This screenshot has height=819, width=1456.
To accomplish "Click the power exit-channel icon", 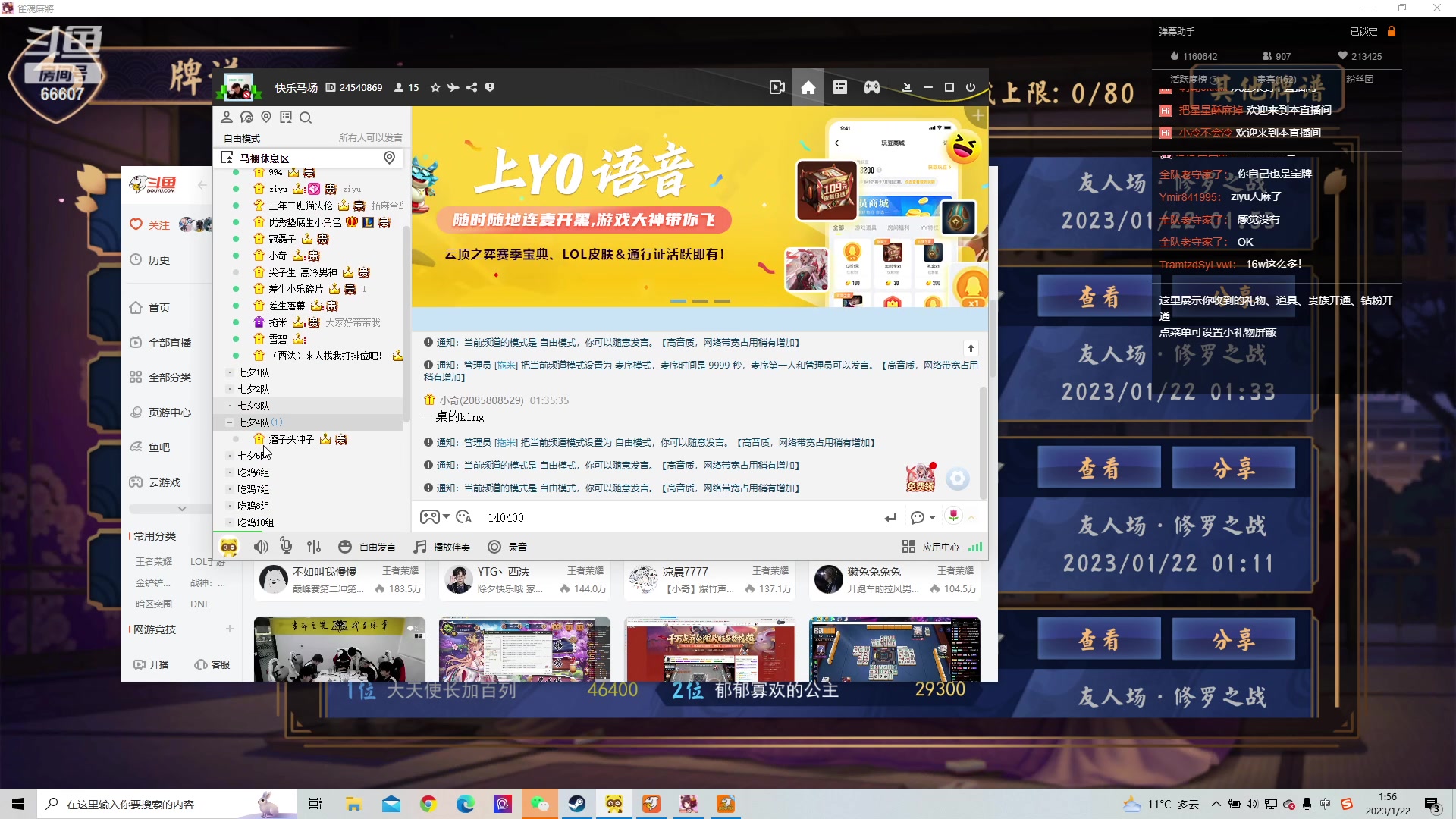I will coord(971,87).
